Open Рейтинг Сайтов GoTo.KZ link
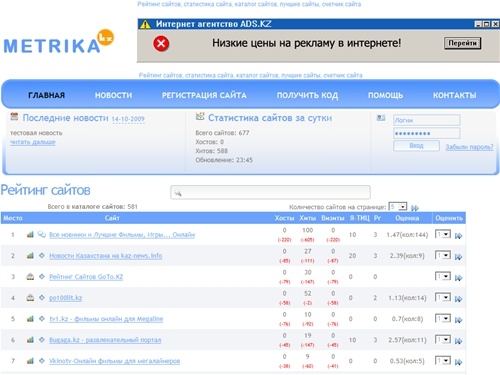 tap(86, 277)
